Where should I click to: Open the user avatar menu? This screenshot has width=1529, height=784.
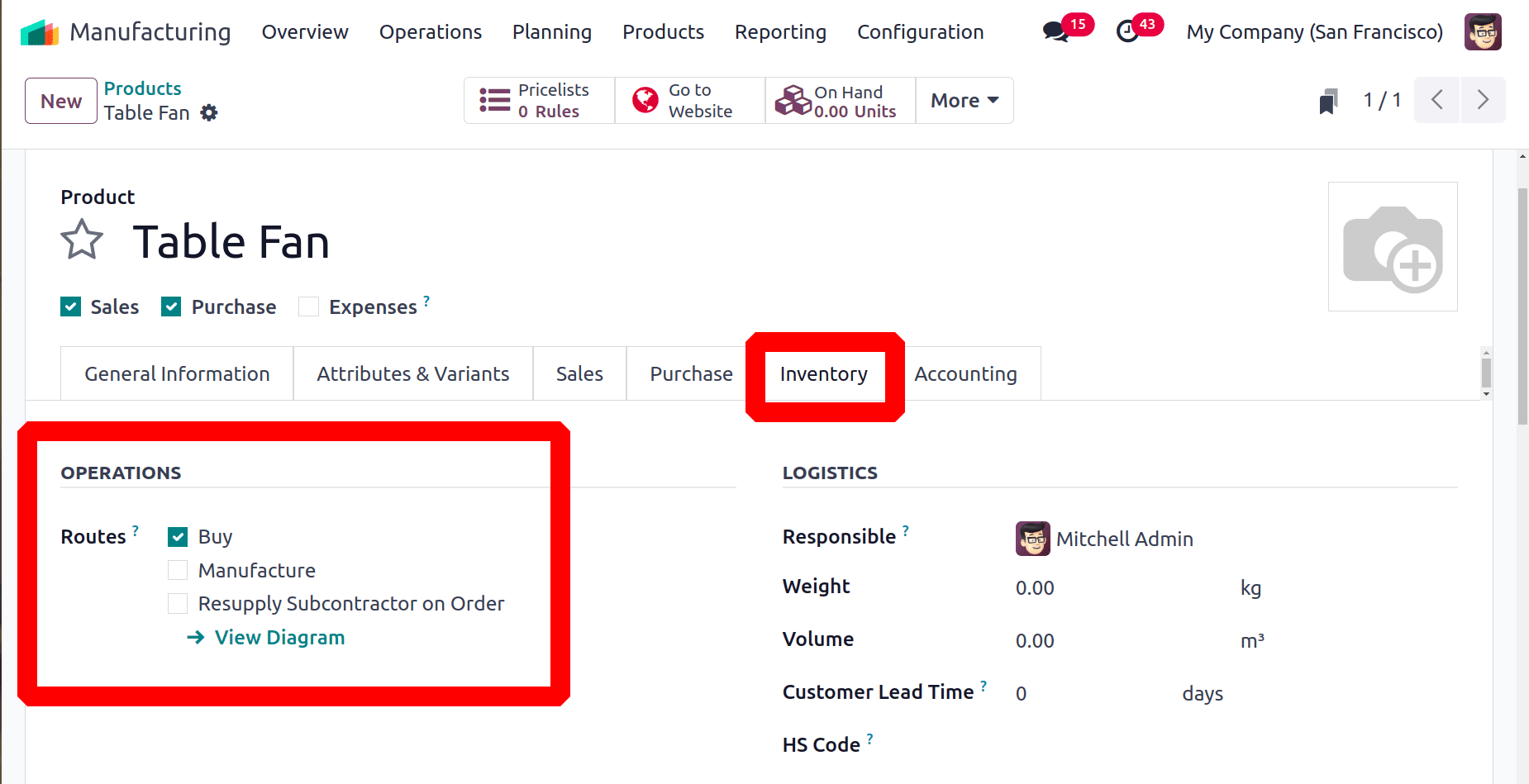[1483, 32]
